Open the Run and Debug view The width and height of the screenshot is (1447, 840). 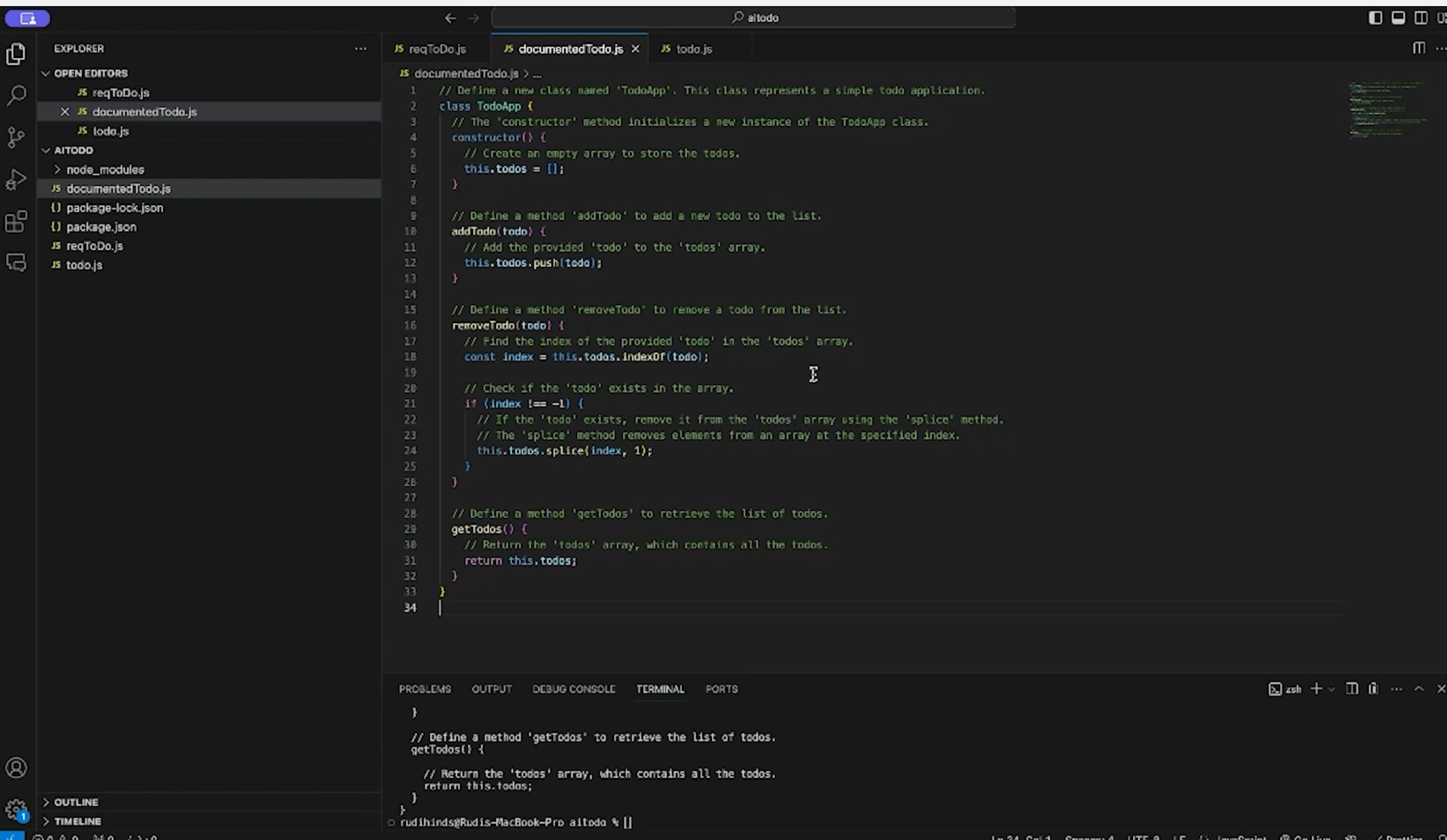click(x=16, y=180)
